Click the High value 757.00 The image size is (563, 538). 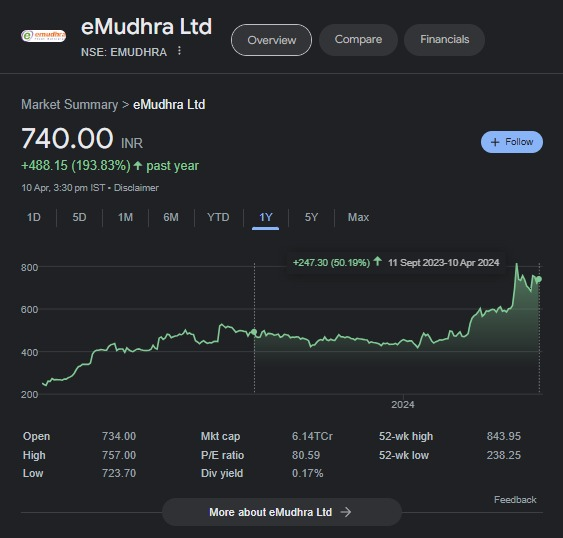click(x=119, y=455)
